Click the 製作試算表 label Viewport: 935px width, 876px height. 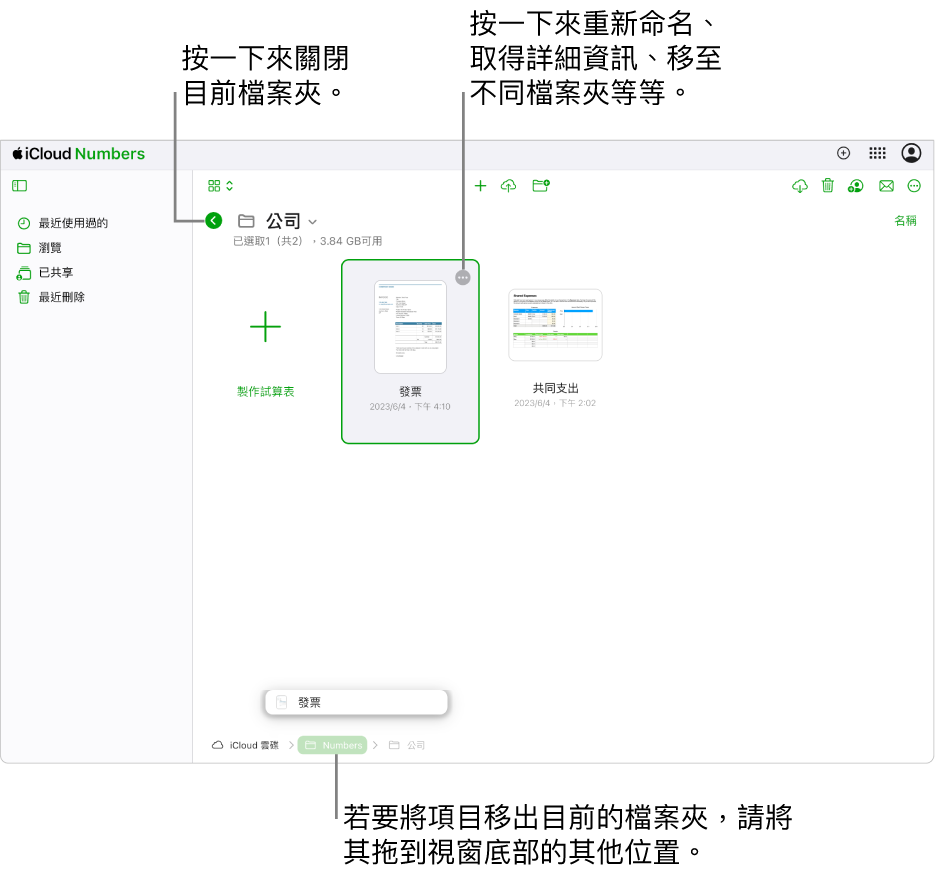[x=265, y=391]
